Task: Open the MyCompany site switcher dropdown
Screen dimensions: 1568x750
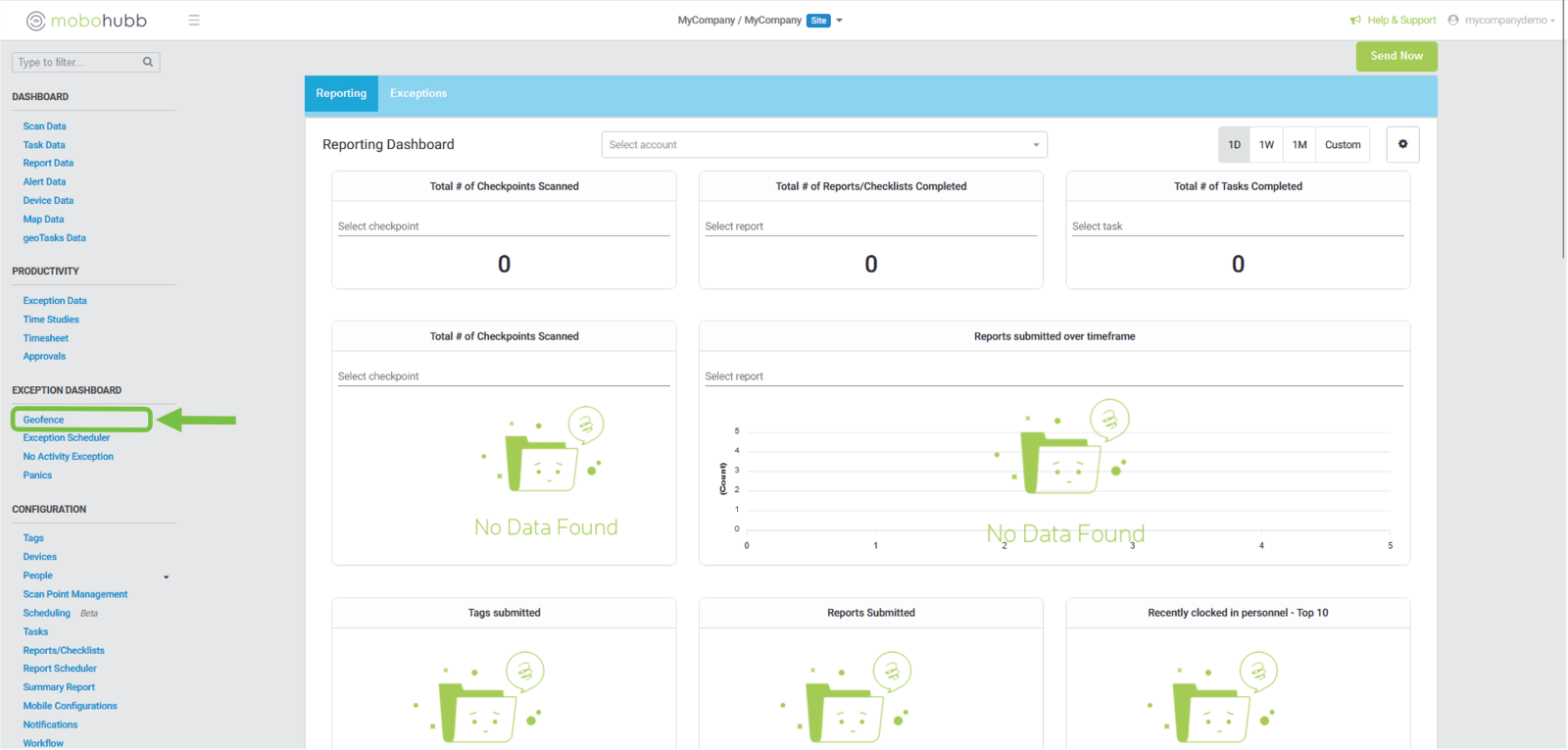Action: (839, 21)
